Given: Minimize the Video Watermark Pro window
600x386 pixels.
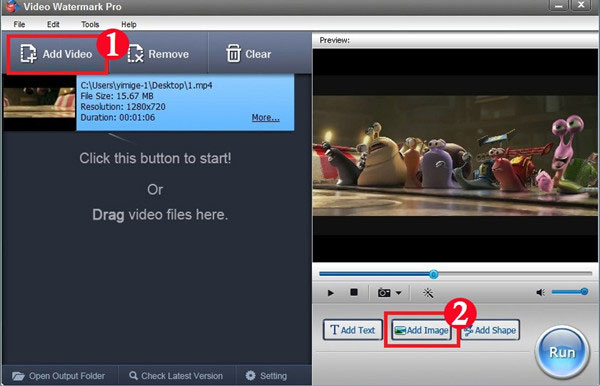Looking at the screenshot, I should 559,5.
